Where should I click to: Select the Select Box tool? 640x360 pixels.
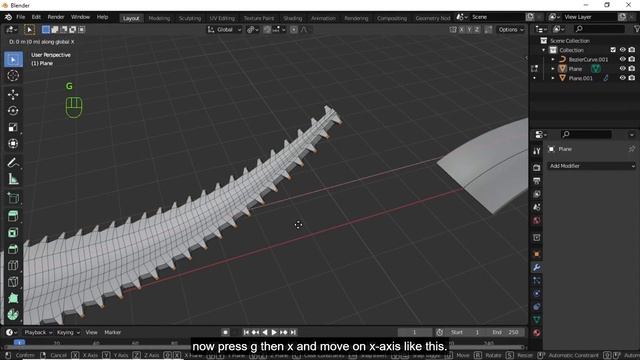click(13, 60)
